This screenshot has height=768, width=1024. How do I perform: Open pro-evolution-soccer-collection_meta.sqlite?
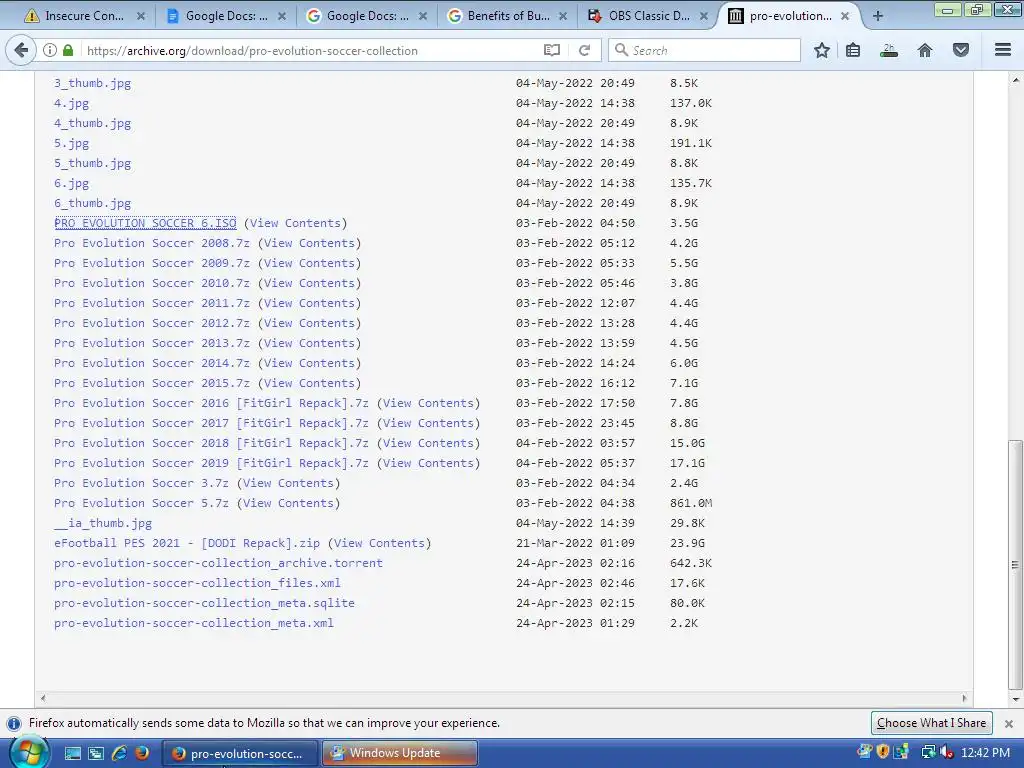coord(204,603)
